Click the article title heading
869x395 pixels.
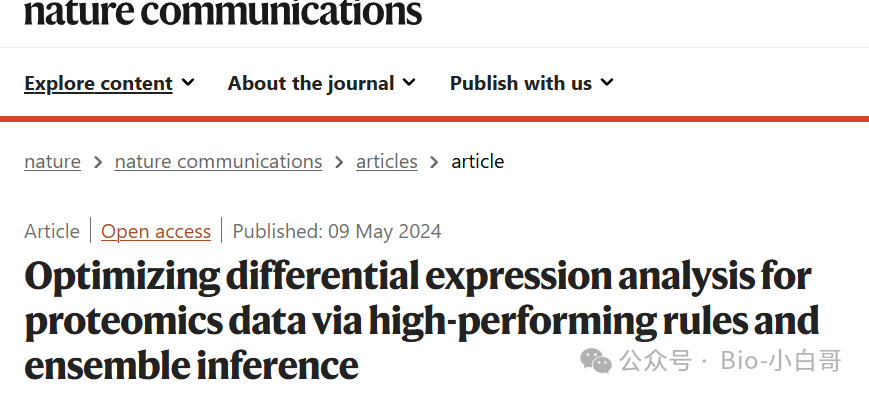[x=422, y=320]
